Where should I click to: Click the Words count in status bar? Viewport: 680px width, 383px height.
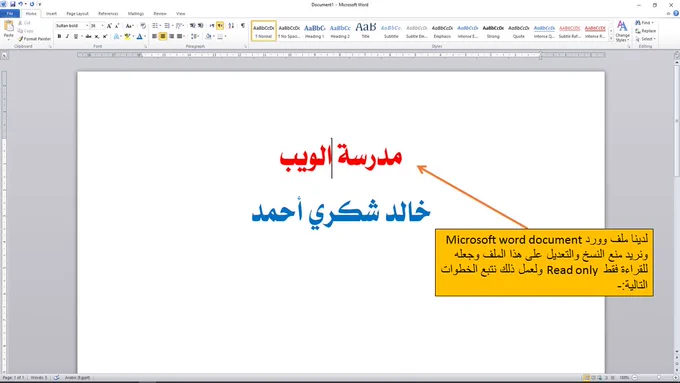pos(39,377)
